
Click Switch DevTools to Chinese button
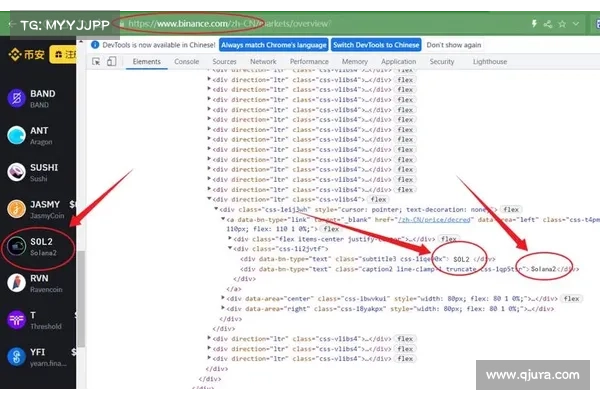[376, 45]
